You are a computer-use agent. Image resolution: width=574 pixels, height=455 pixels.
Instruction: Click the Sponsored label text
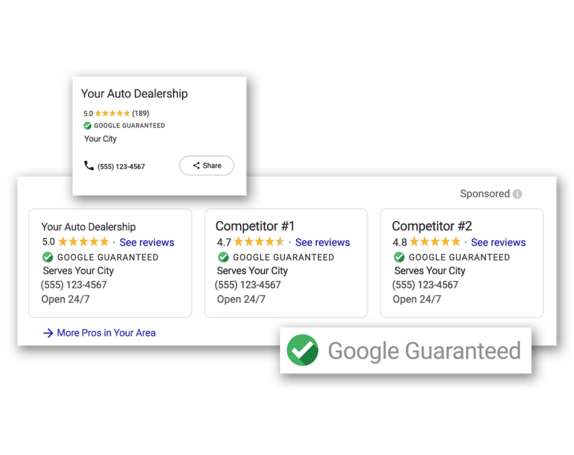485,193
